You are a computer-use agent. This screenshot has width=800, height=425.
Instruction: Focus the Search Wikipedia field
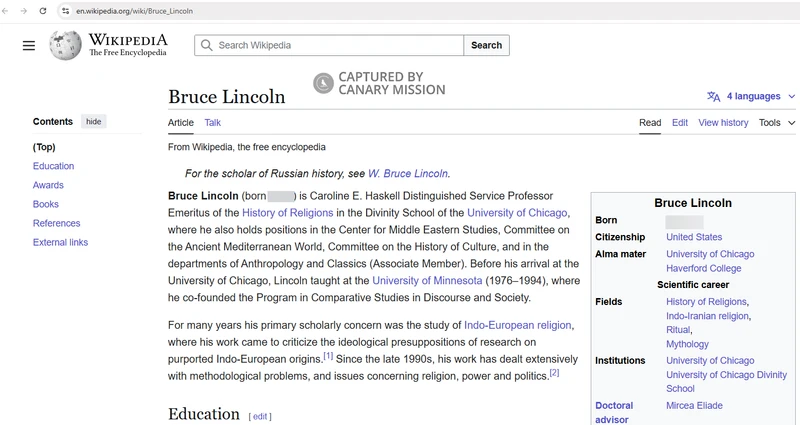329,45
